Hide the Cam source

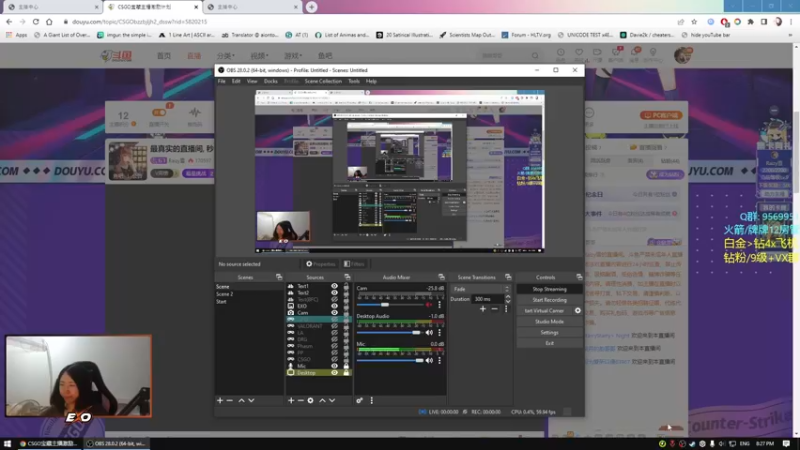[x=334, y=313]
